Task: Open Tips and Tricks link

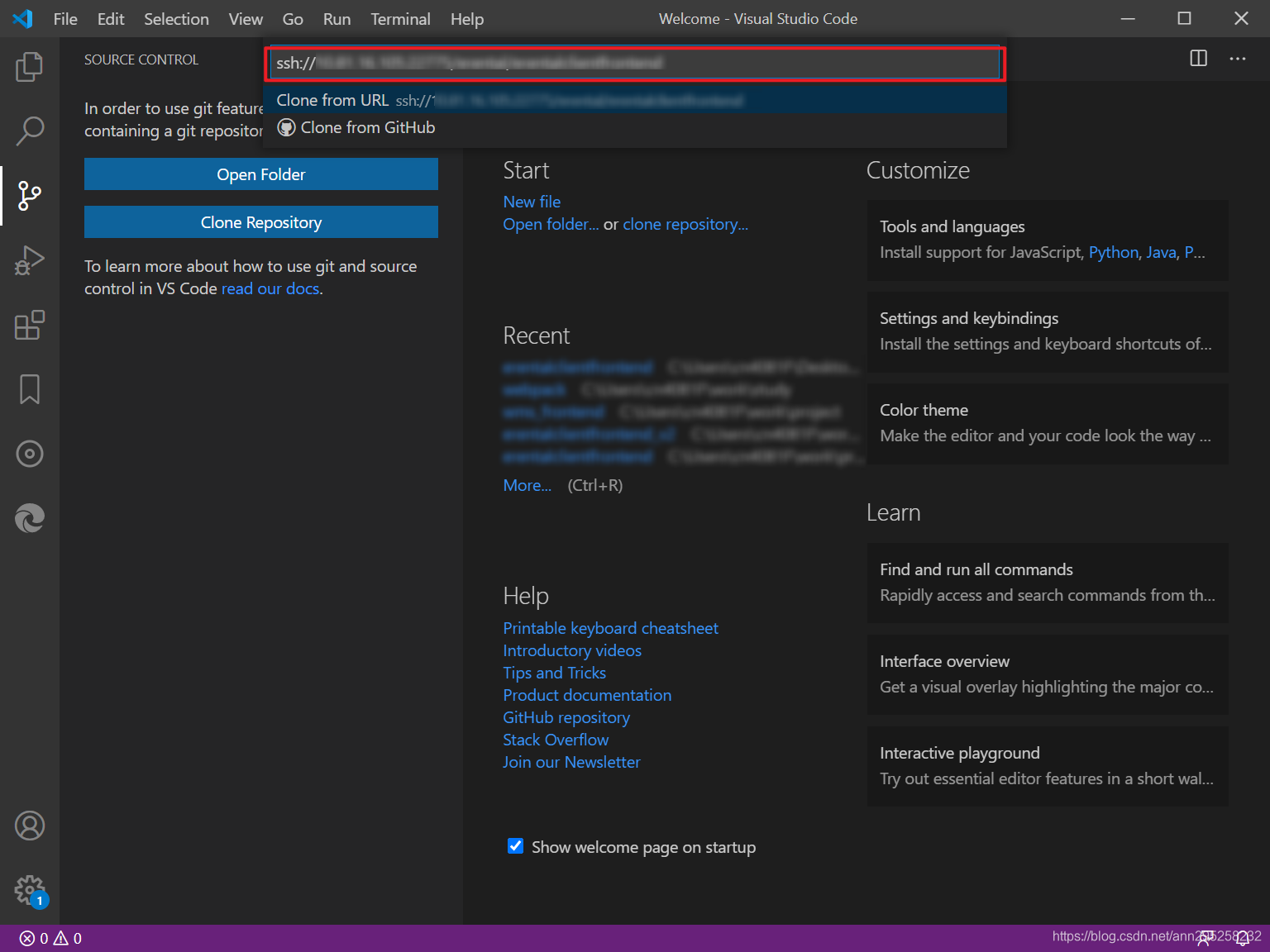Action: point(554,673)
